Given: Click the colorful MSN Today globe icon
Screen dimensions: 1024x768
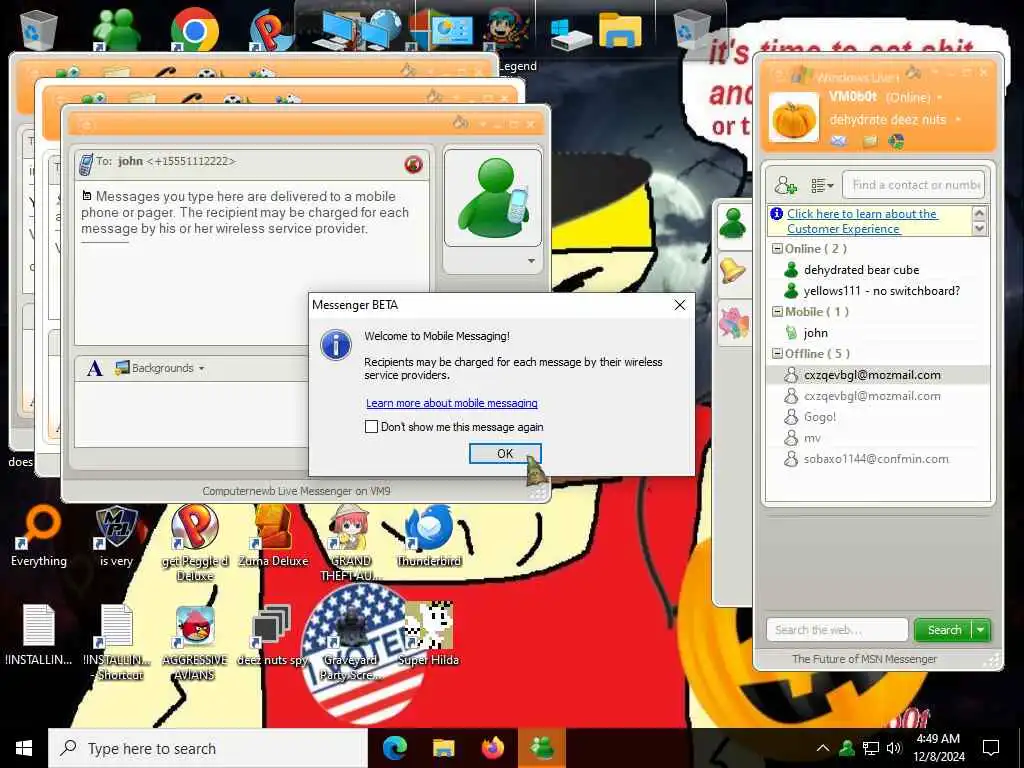Looking at the screenshot, I should coord(896,141).
